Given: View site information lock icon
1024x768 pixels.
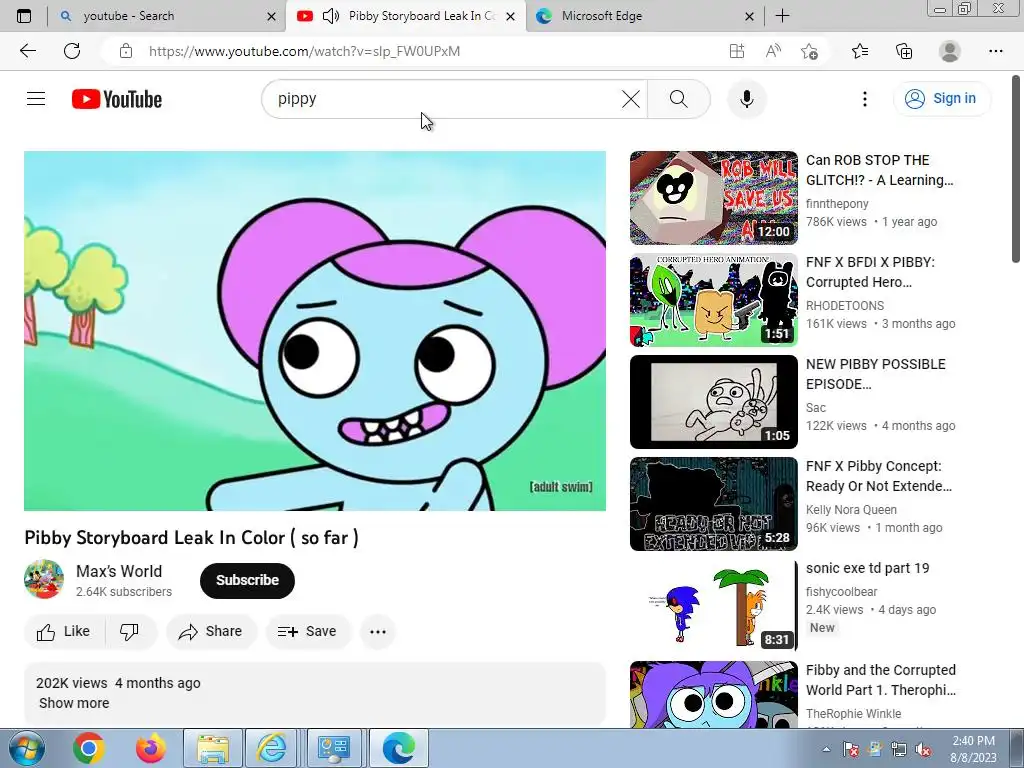Looking at the screenshot, I should click(126, 52).
